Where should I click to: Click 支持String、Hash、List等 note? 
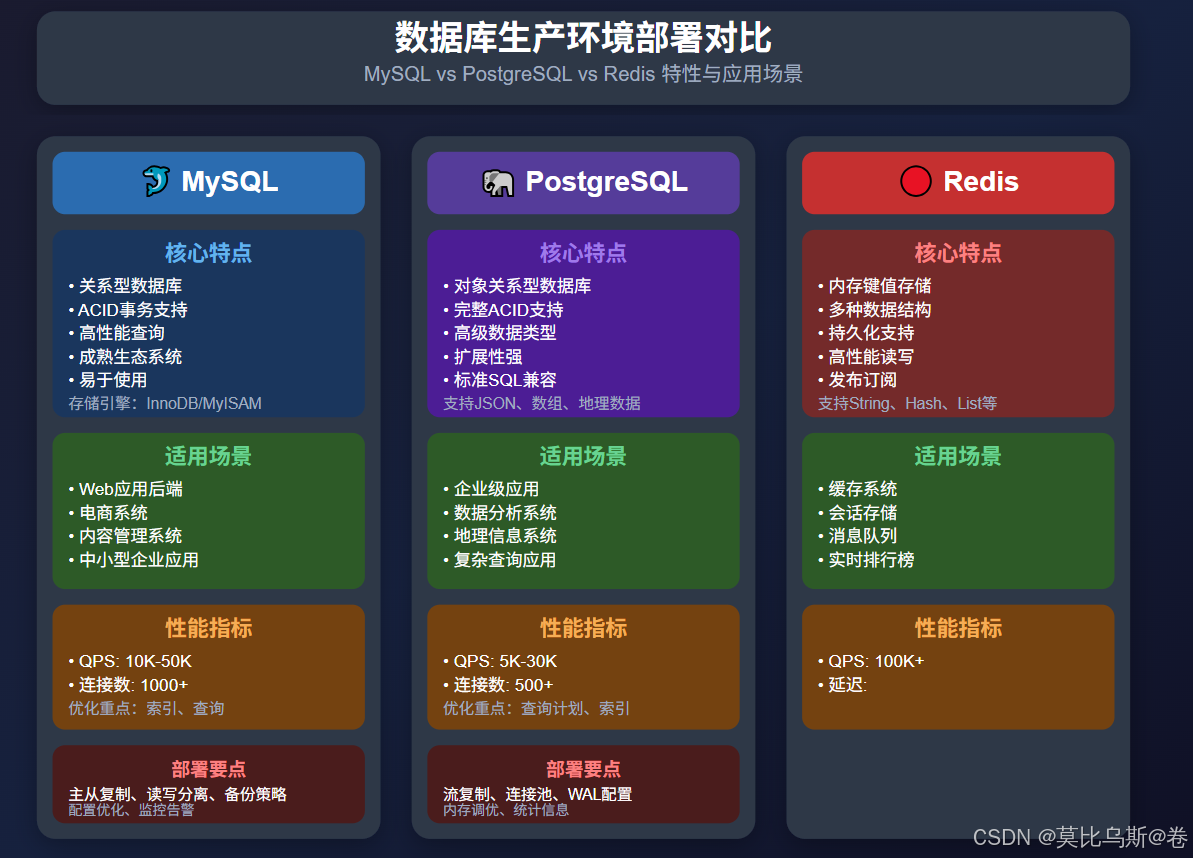point(908,403)
